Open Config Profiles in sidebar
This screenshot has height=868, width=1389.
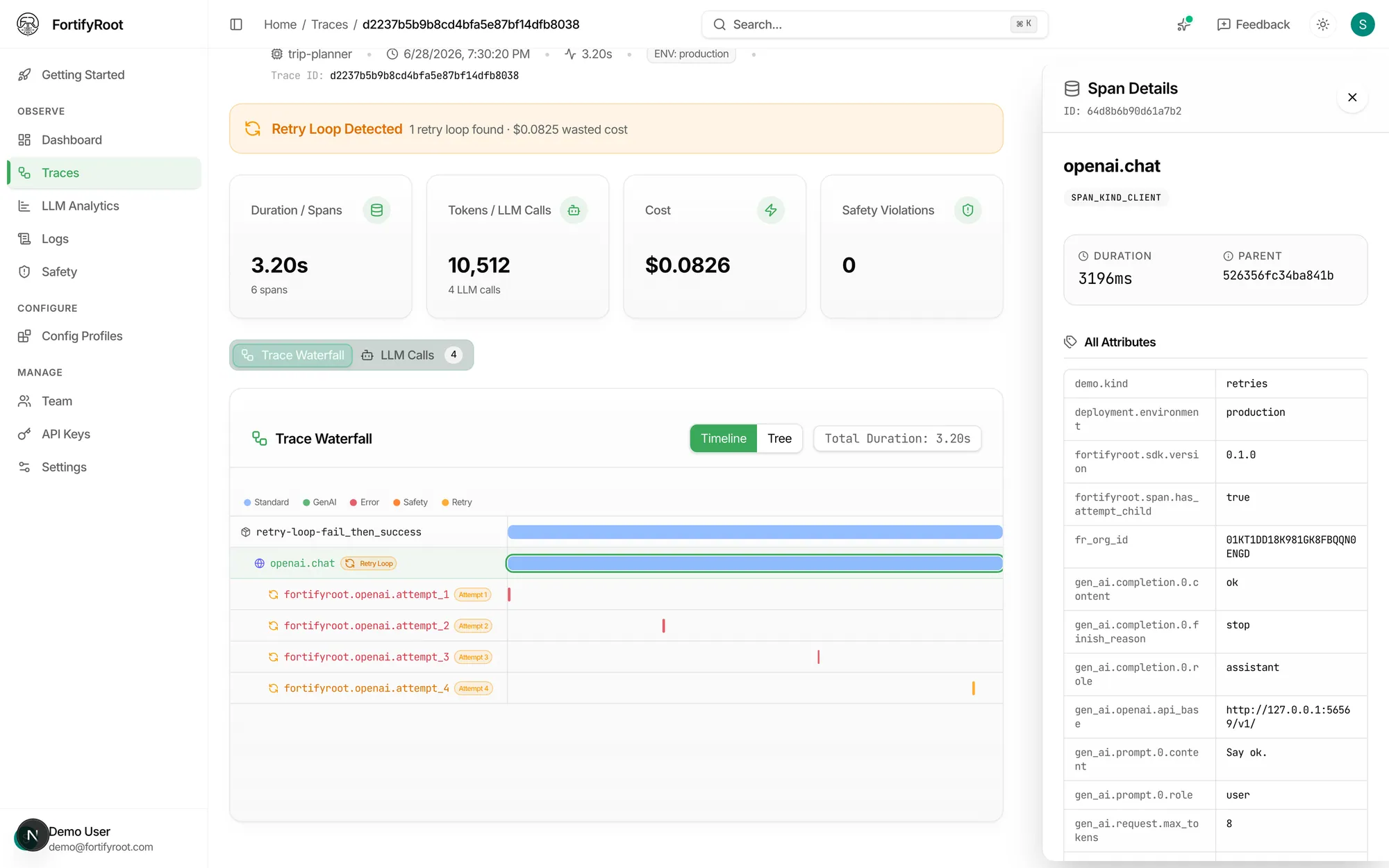tap(104, 336)
